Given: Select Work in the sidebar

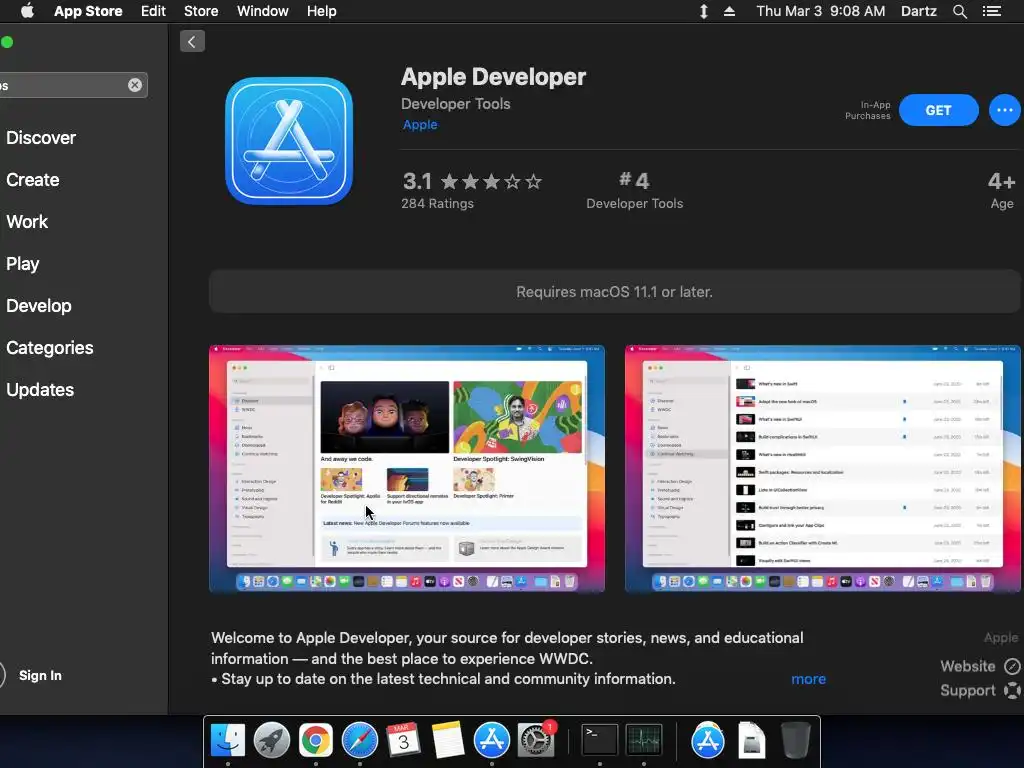Looking at the screenshot, I should tap(27, 221).
